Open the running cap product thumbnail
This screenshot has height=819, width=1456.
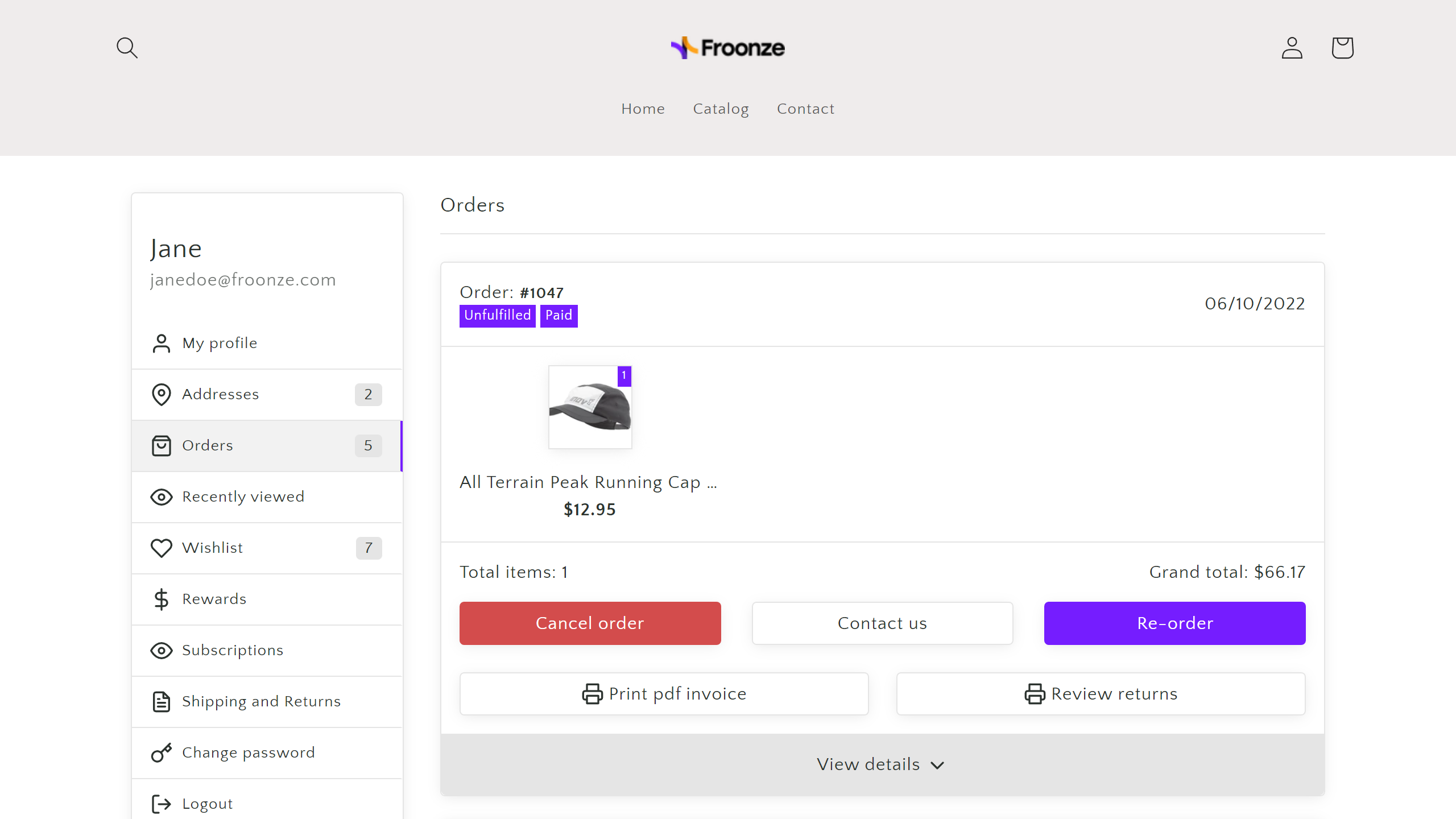590,407
